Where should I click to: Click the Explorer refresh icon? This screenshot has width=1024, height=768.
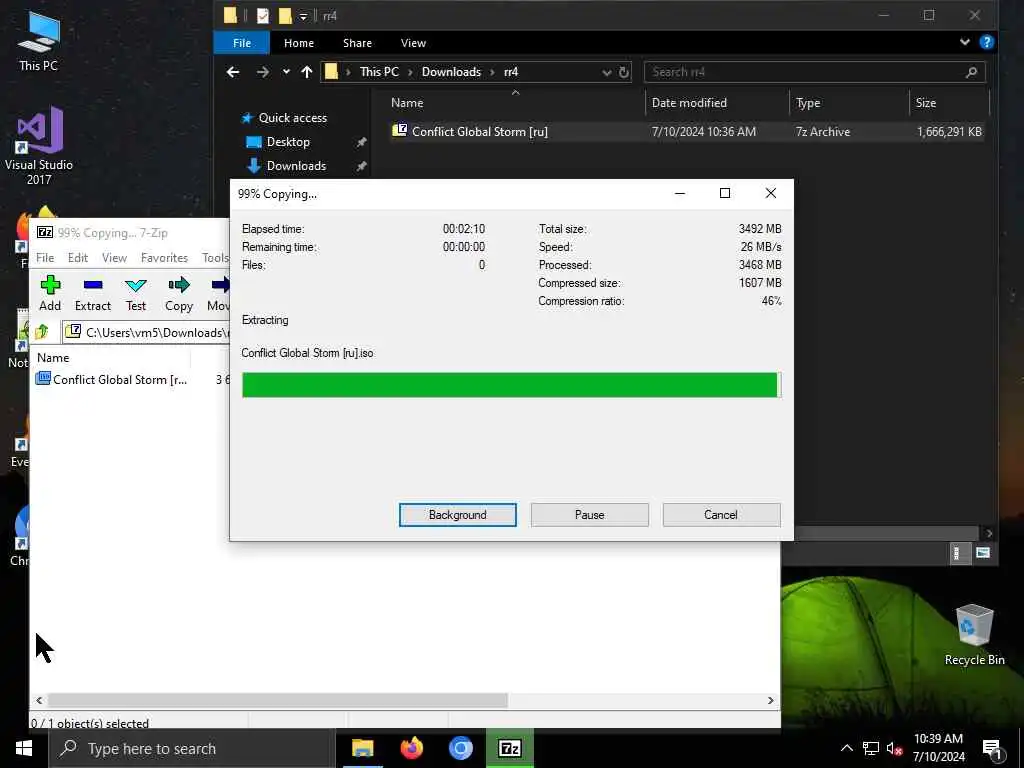click(624, 72)
